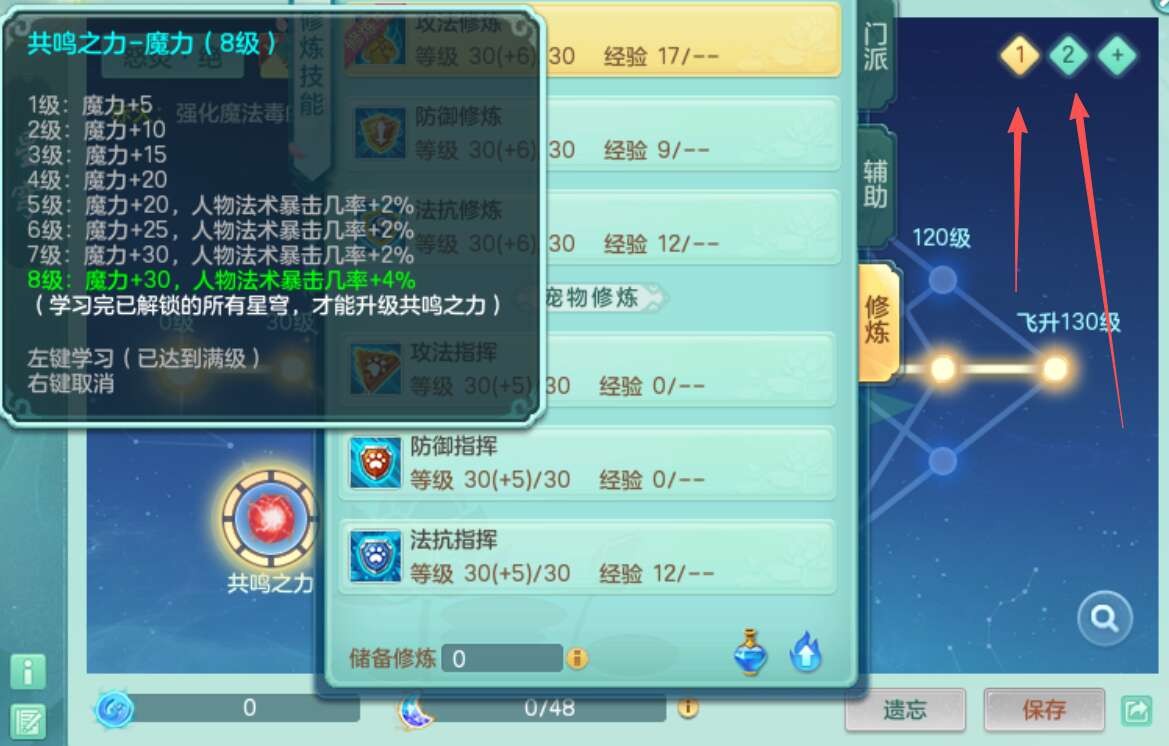This screenshot has height=746, width=1169.
Task: Add a new plan with plus diamond
Action: (x=1117, y=54)
